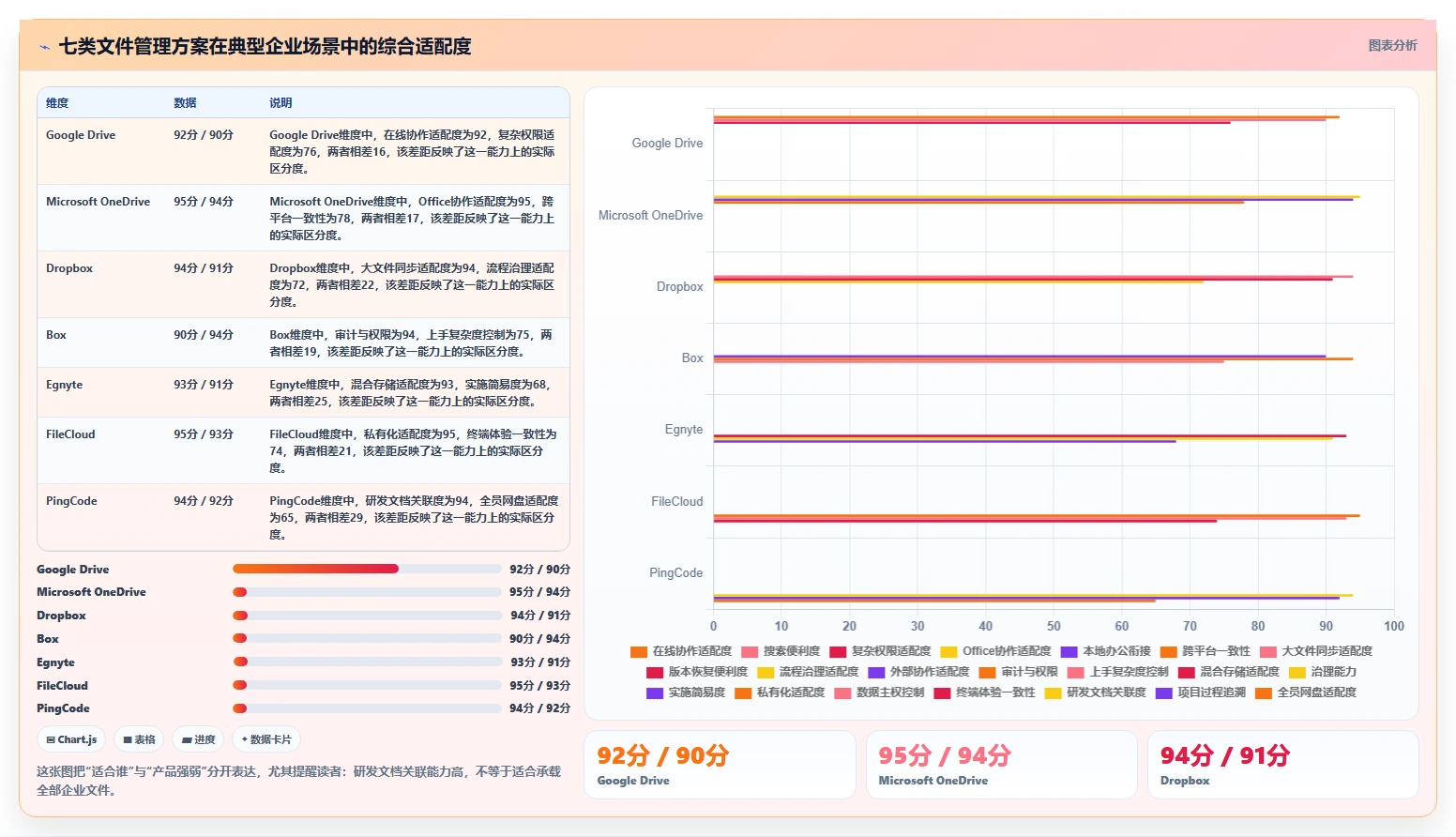
Task: Click table cell 95分 / 93分 for FileCloud
Action: click(x=204, y=434)
